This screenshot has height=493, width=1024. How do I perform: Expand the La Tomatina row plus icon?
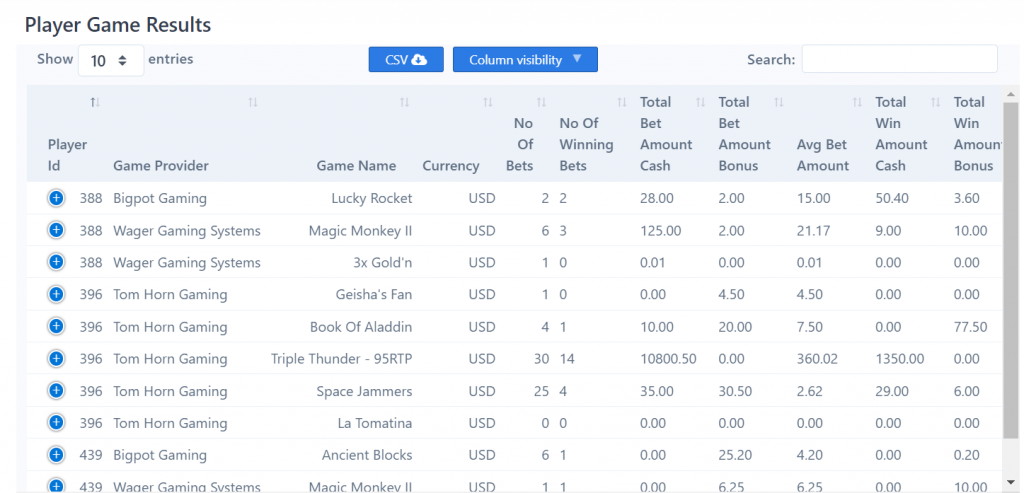click(56, 422)
